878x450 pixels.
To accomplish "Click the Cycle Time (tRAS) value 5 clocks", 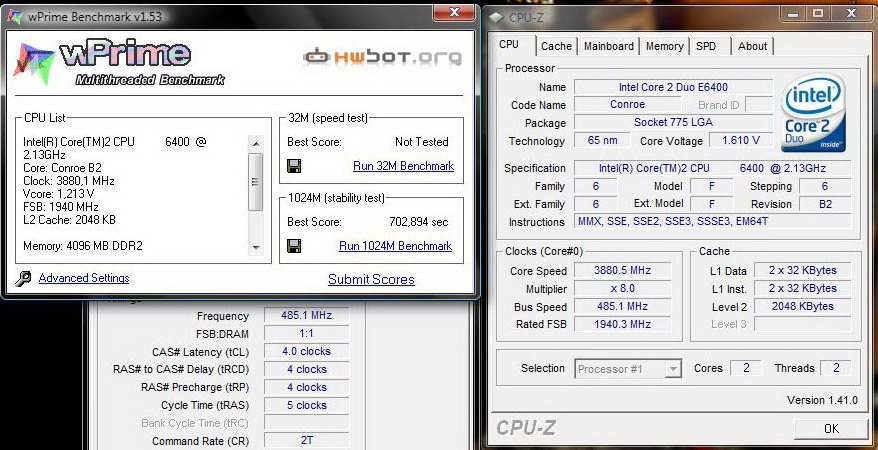I will [x=306, y=405].
